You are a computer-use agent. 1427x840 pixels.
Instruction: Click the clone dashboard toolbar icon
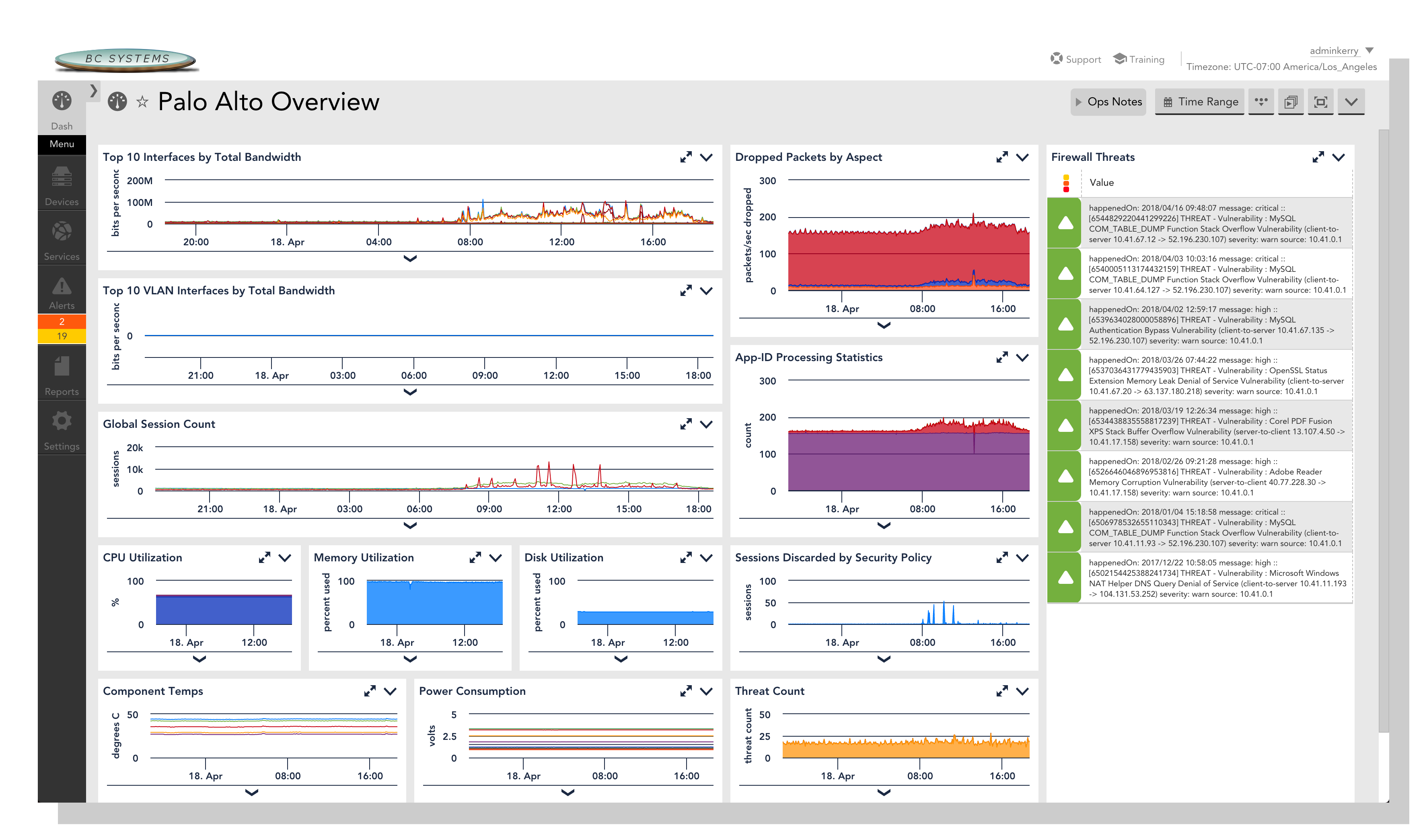click(1291, 102)
